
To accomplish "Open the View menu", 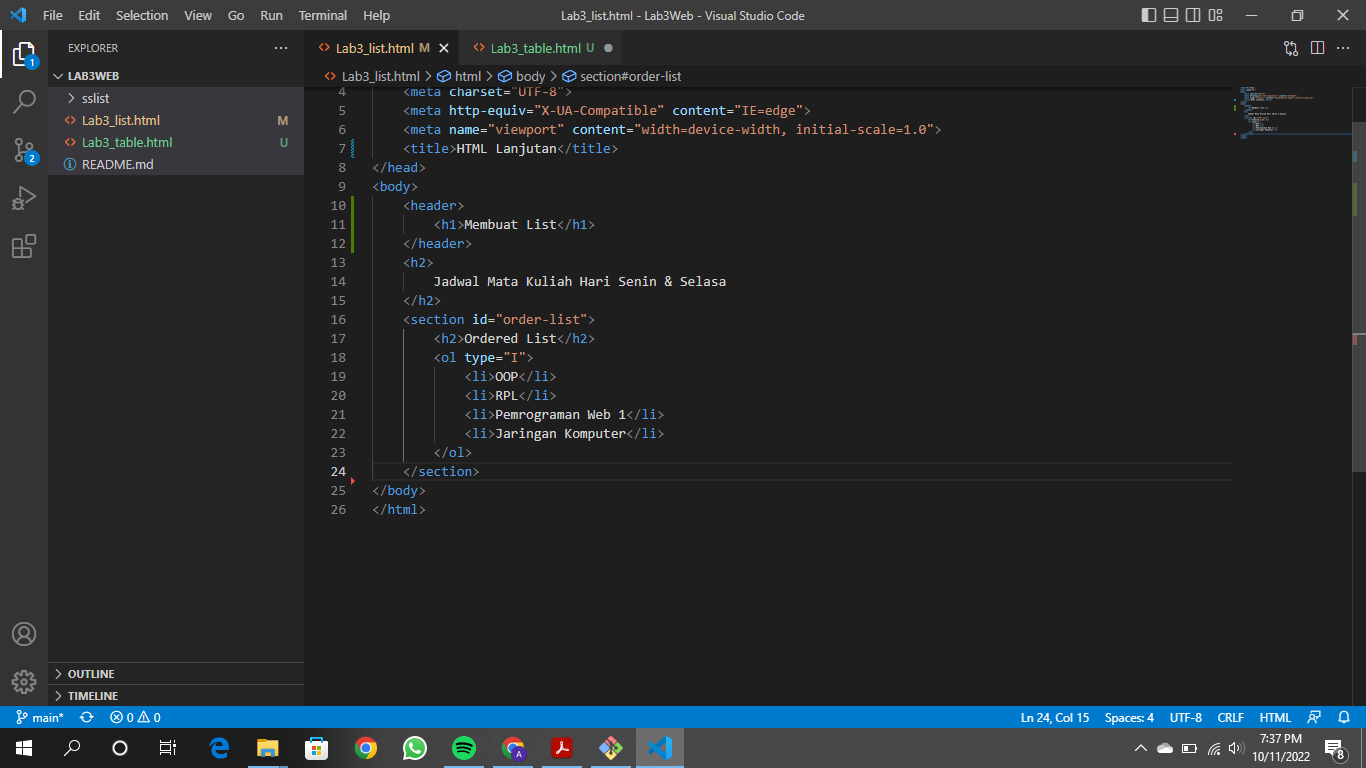I will click(198, 15).
